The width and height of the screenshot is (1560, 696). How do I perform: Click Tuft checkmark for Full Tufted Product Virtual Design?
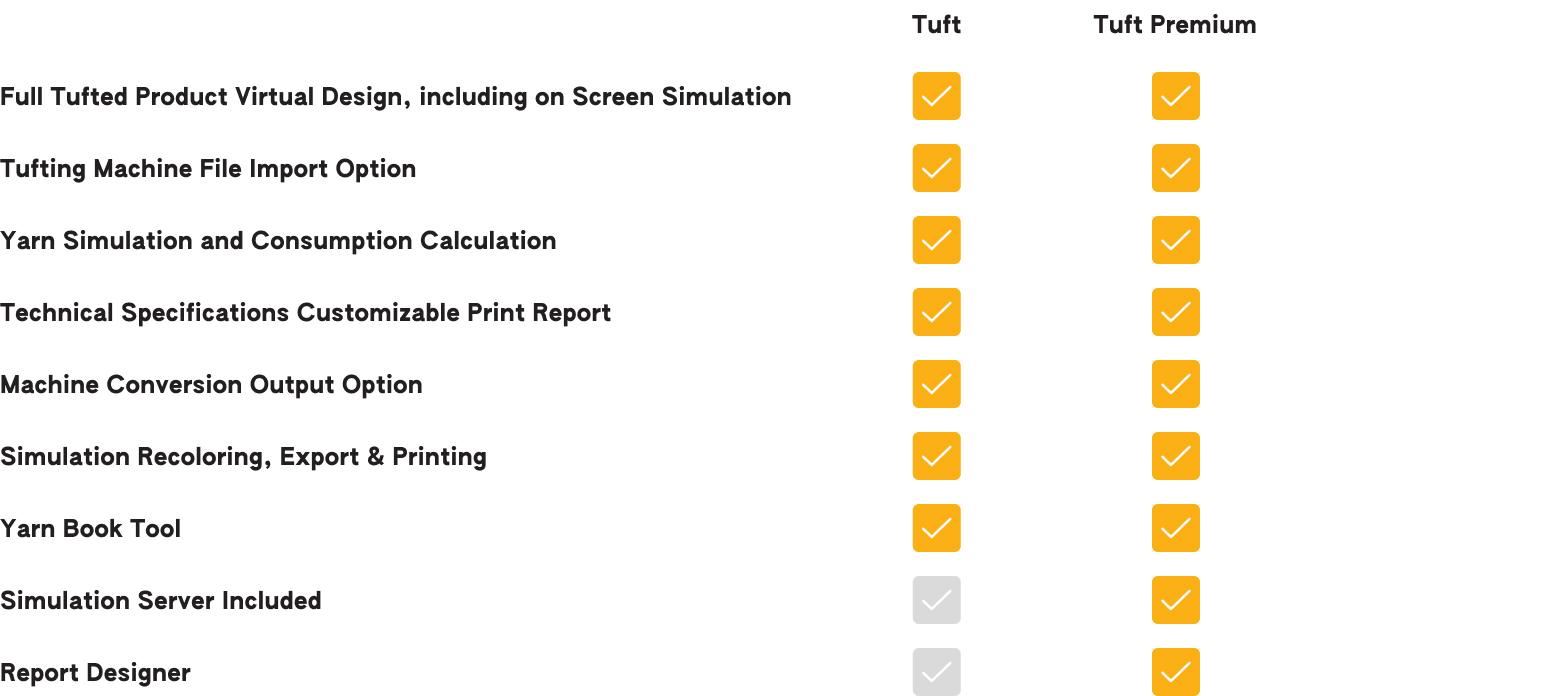click(936, 96)
